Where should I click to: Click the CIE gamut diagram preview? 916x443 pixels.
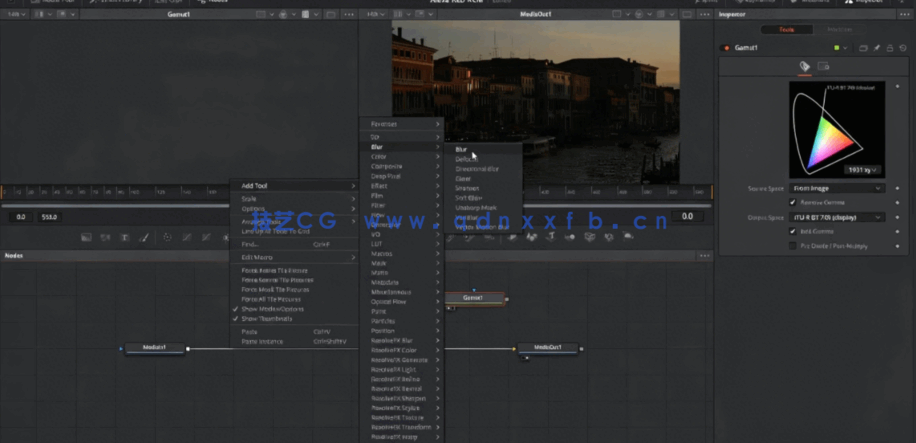(837, 130)
